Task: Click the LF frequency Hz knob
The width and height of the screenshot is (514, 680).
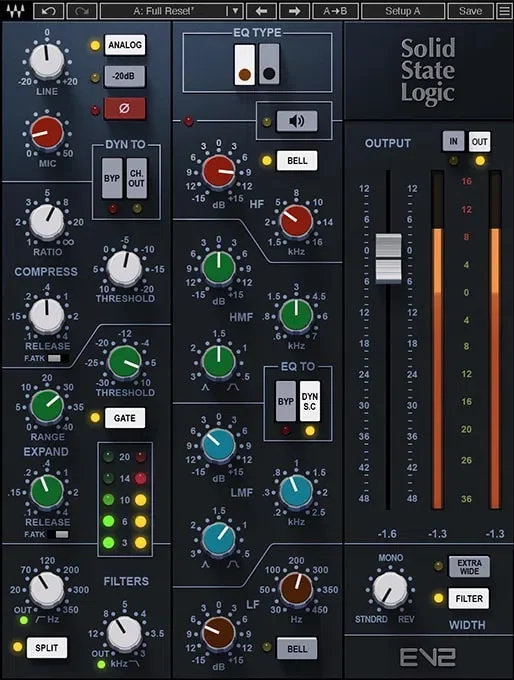Action: (x=296, y=589)
